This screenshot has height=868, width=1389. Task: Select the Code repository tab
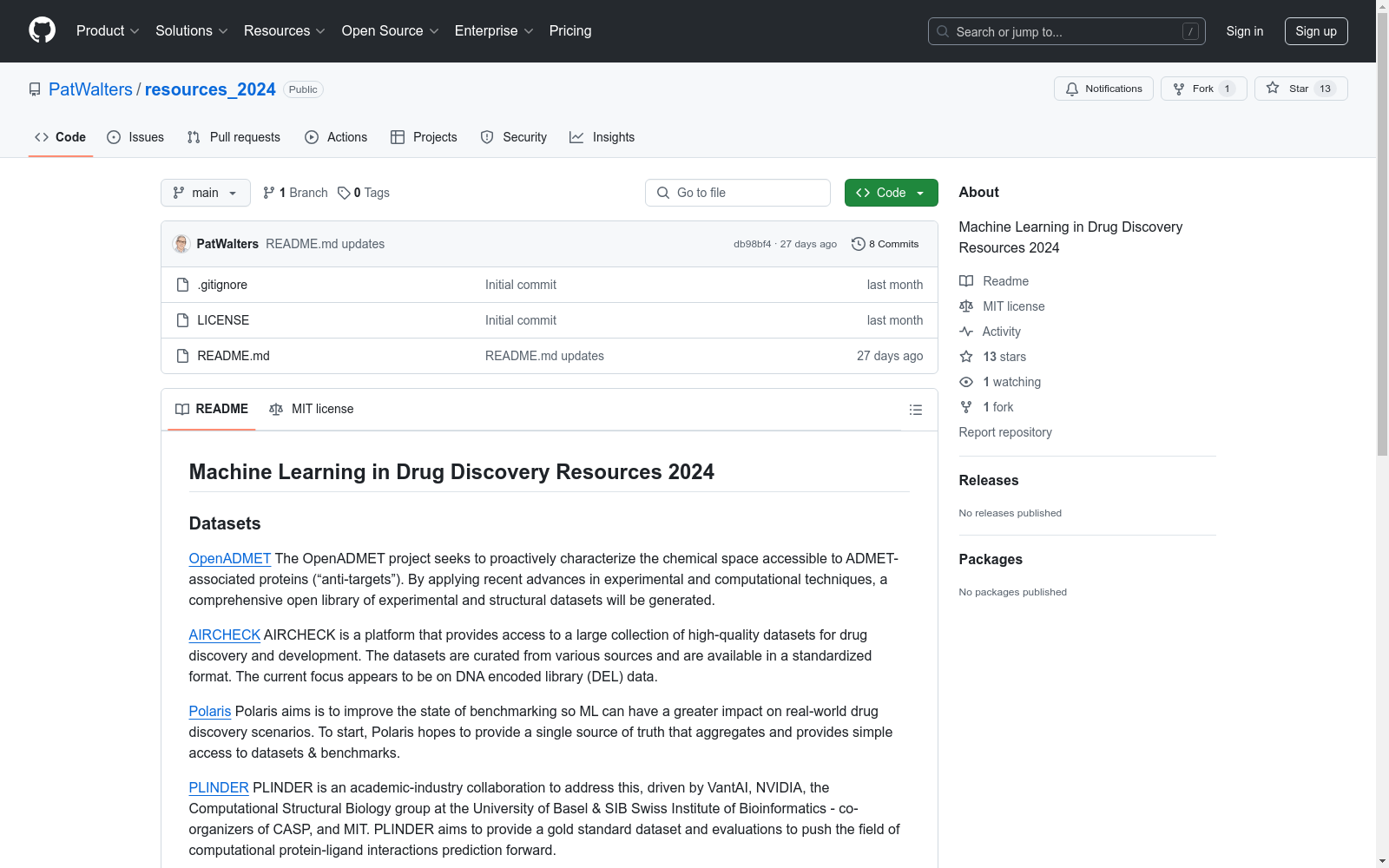tap(61, 137)
